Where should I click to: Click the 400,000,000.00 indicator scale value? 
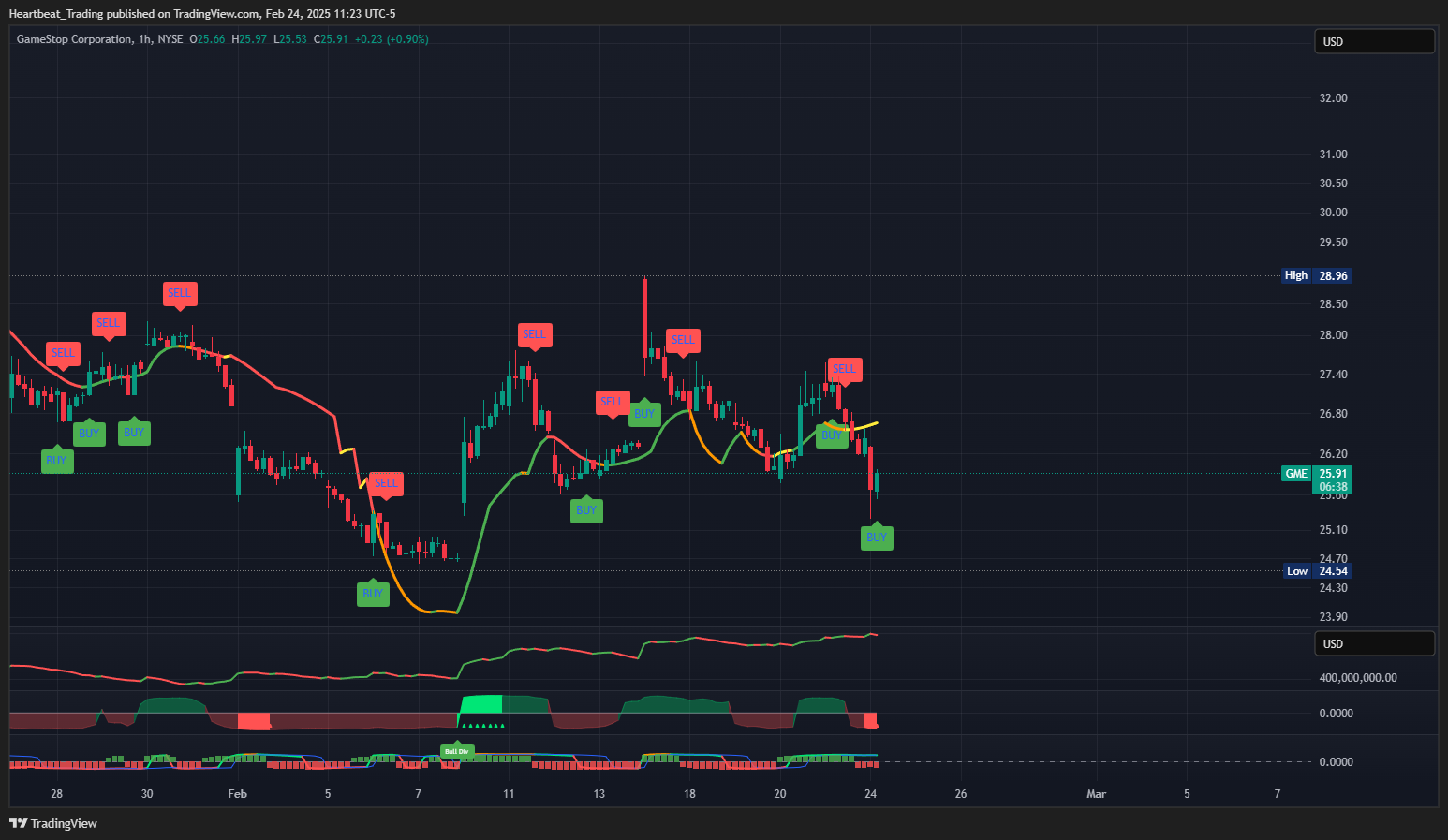[x=1358, y=678]
